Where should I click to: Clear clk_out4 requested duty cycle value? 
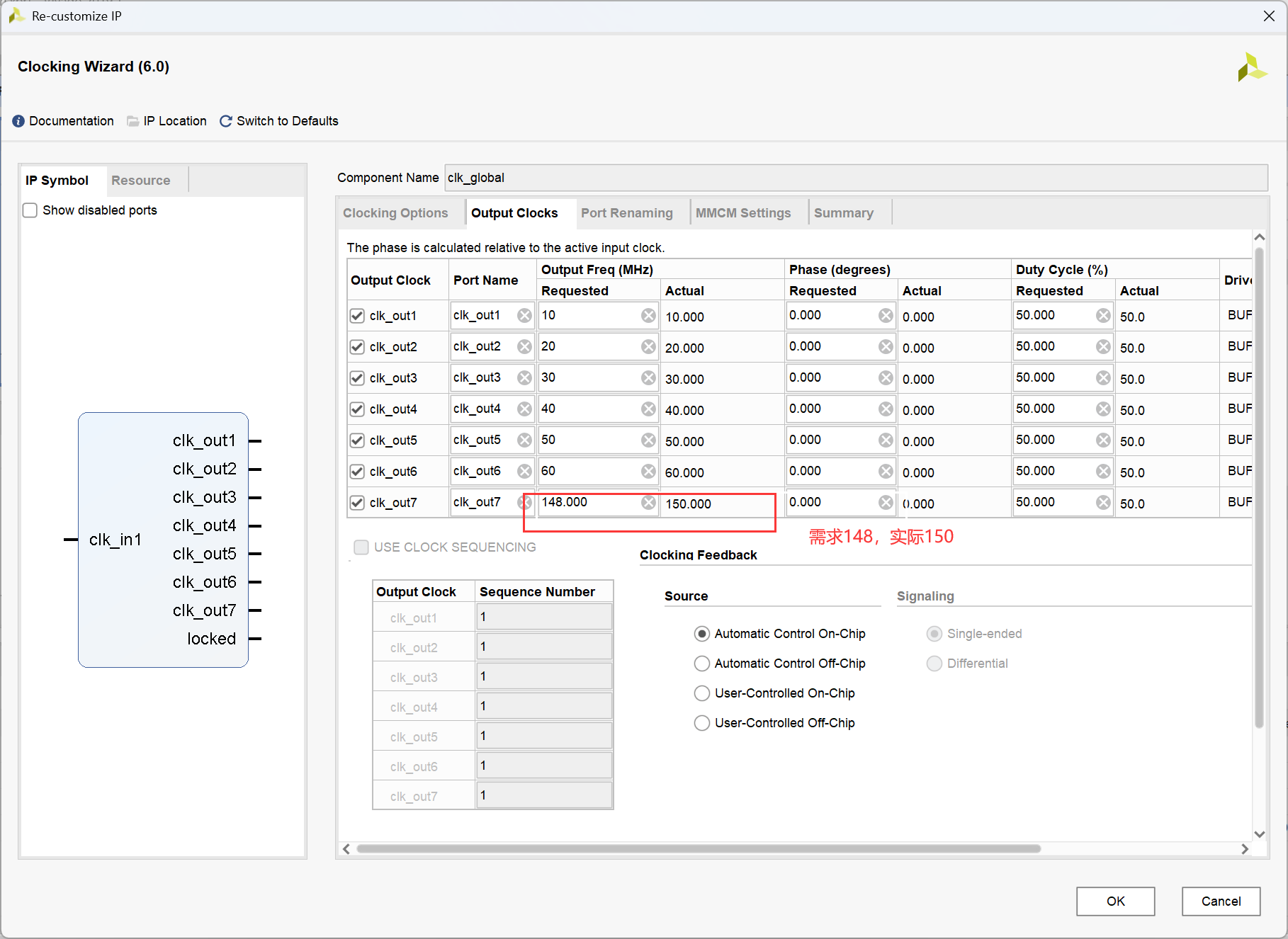coord(1103,409)
